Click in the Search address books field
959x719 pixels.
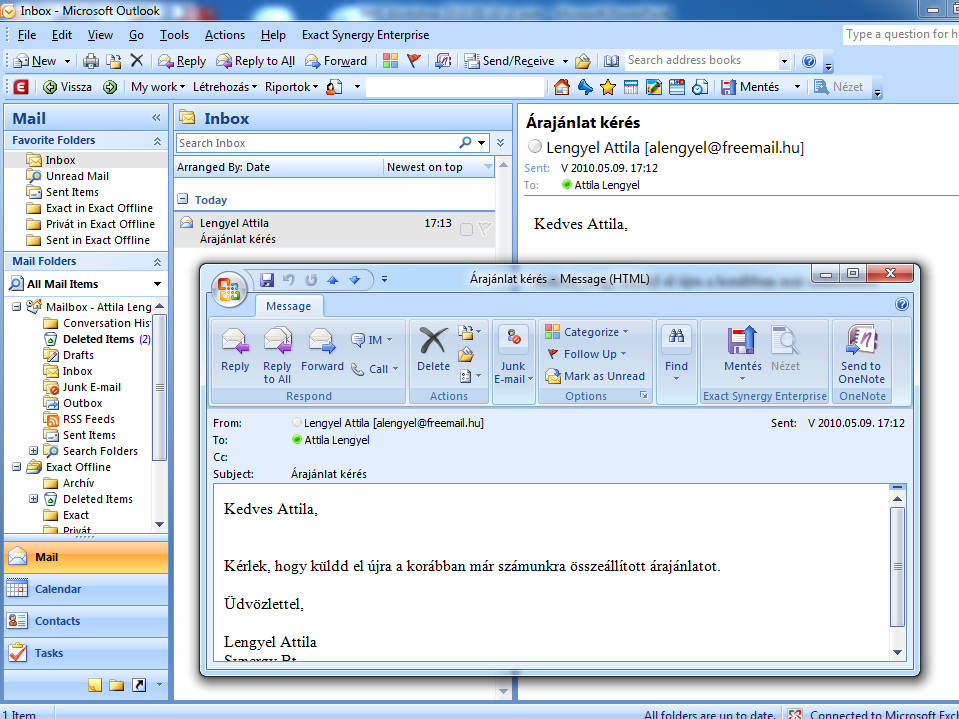point(701,60)
